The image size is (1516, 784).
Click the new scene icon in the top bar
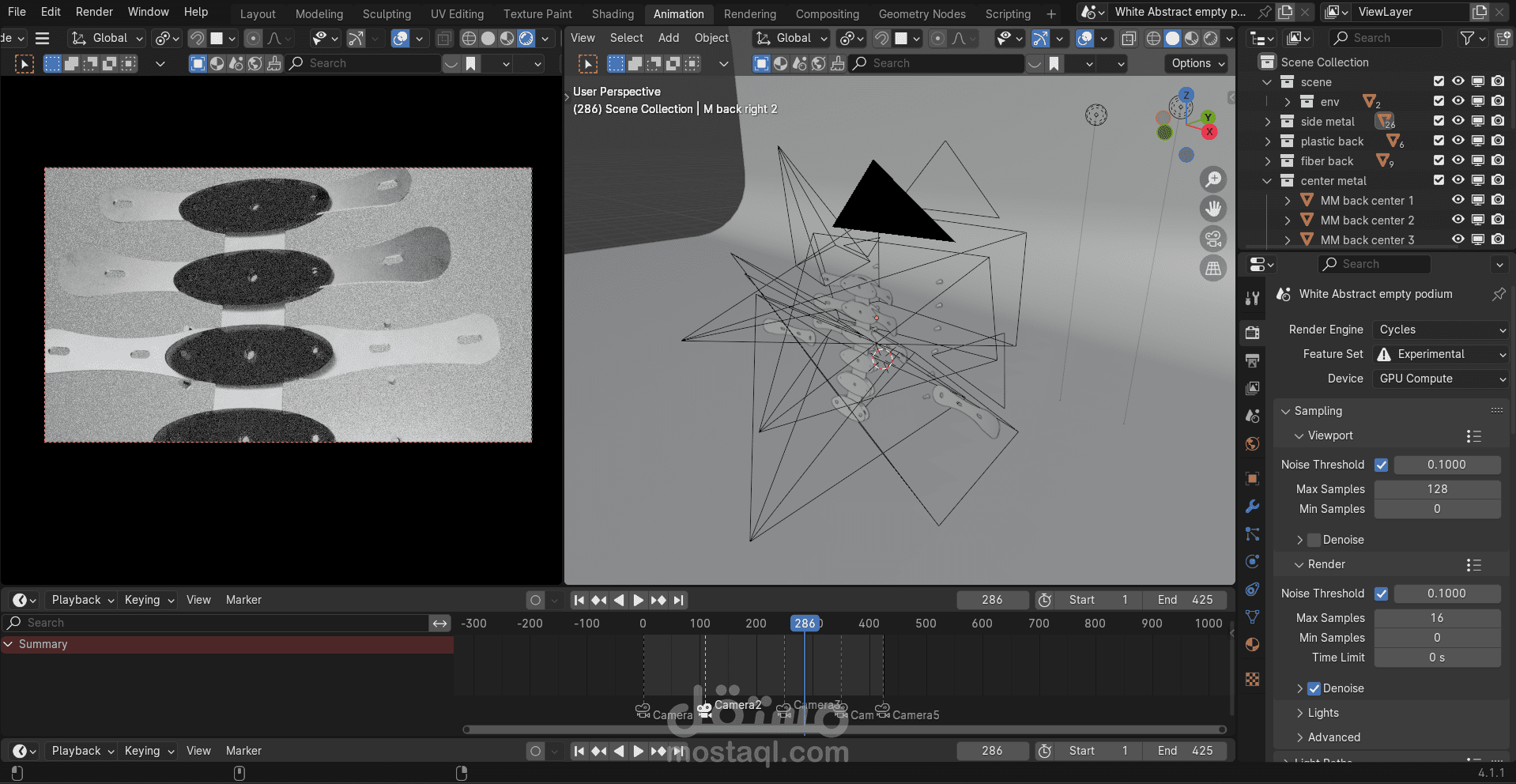(1286, 12)
